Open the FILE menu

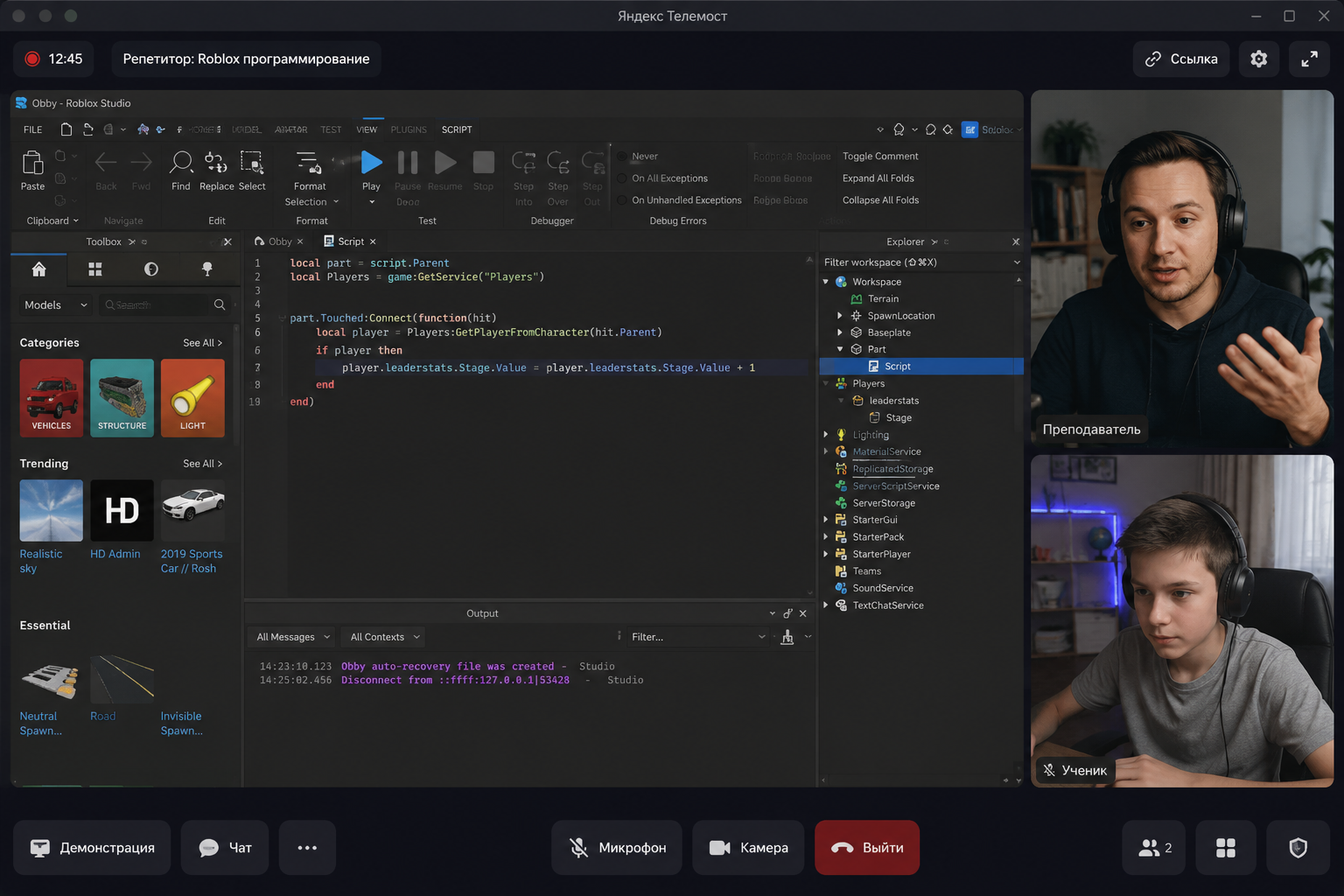(32, 129)
